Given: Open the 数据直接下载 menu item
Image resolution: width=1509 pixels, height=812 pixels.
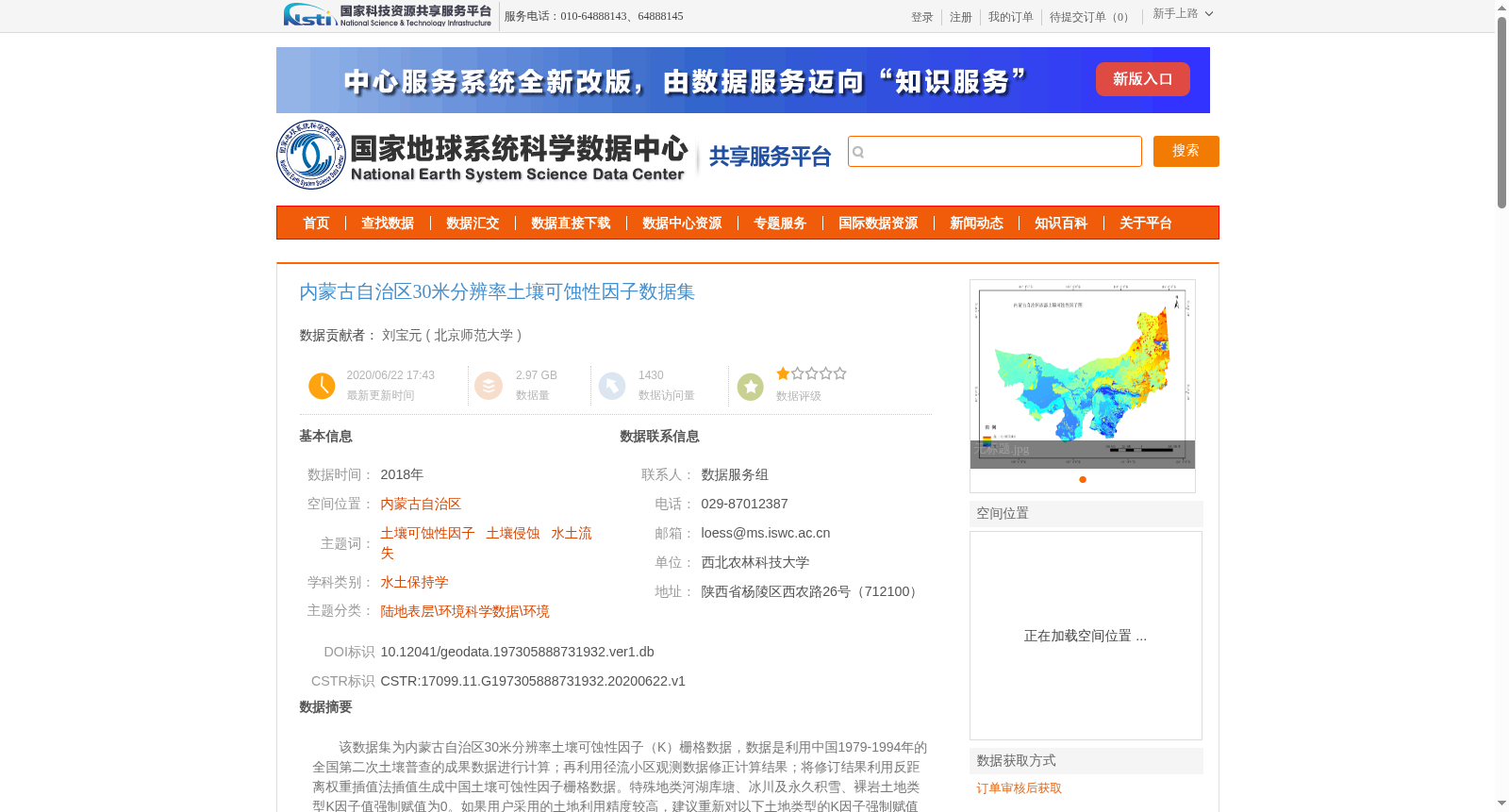Looking at the screenshot, I should [571, 224].
